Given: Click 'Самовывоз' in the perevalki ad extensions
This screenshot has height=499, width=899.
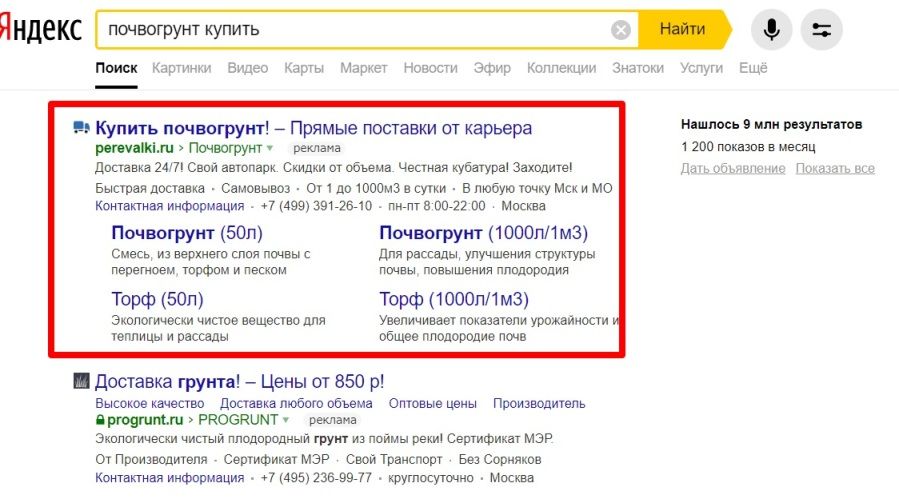Looking at the screenshot, I should click(x=255, y=188).
